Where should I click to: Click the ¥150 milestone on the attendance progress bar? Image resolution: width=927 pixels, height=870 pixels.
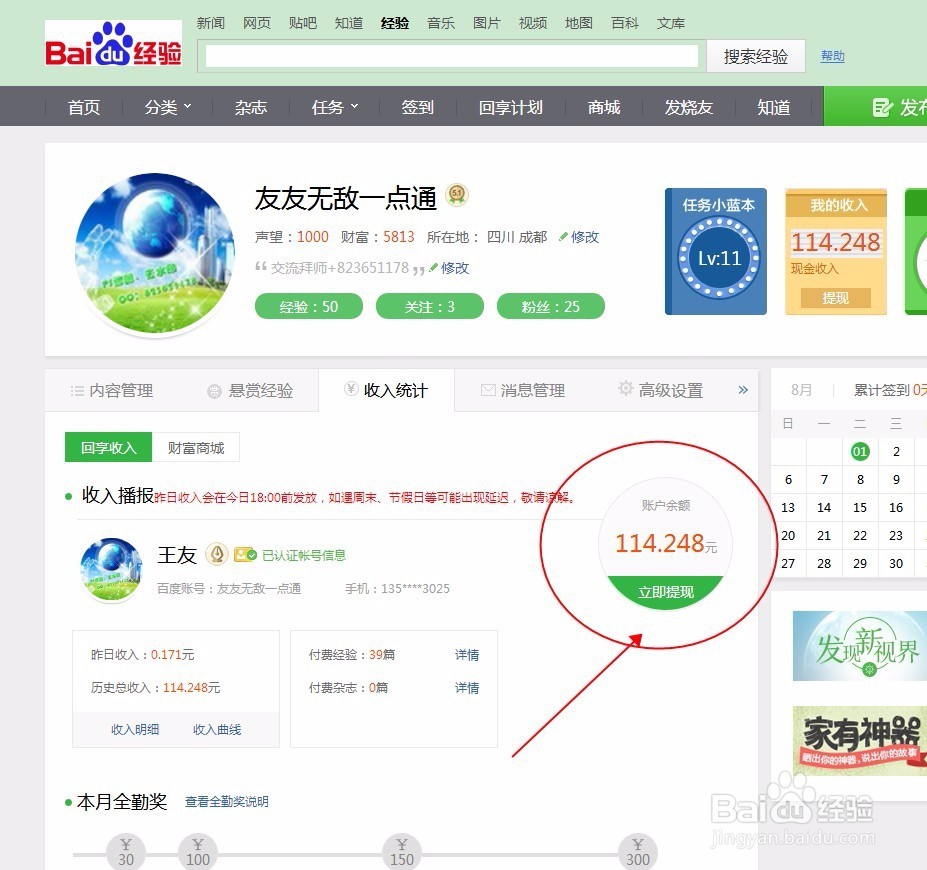click(x=401, y=852)
